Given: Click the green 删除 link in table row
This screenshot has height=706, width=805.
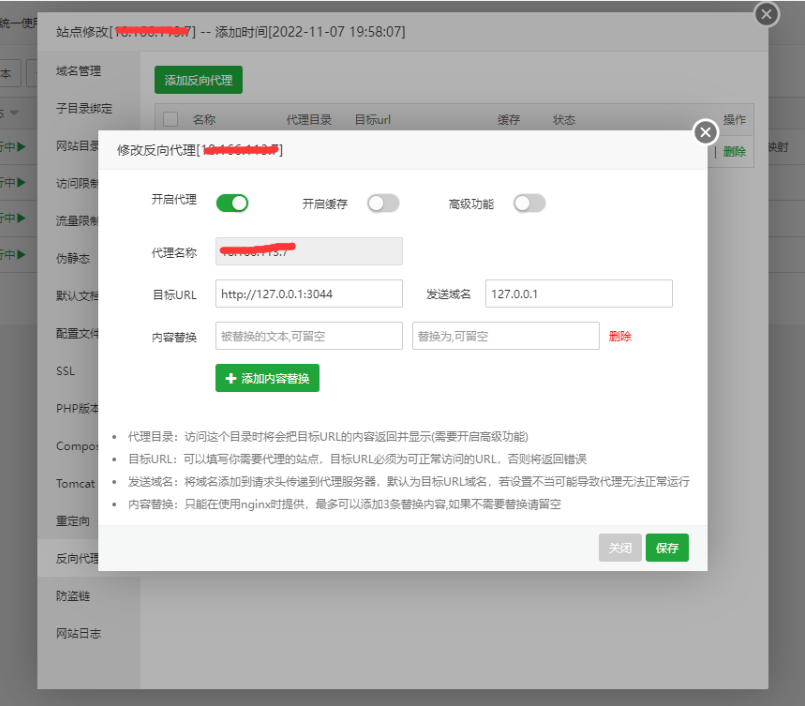Looking at the screenshot, I should (x=734, y=151).
